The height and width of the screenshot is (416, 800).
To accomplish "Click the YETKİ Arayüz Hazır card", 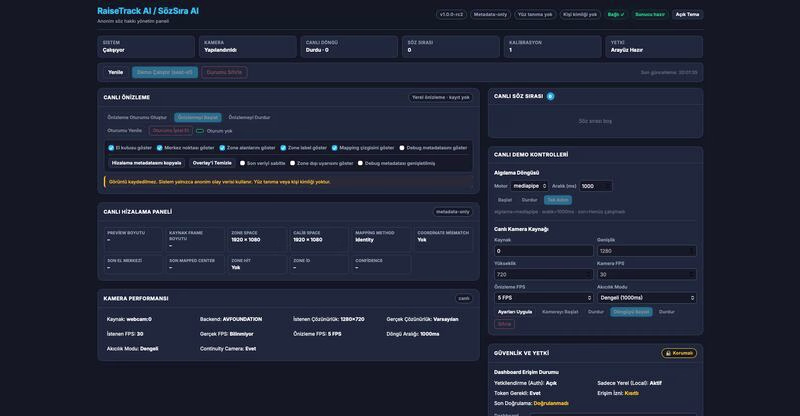I will pyautogui.click(x=654, y=46).
